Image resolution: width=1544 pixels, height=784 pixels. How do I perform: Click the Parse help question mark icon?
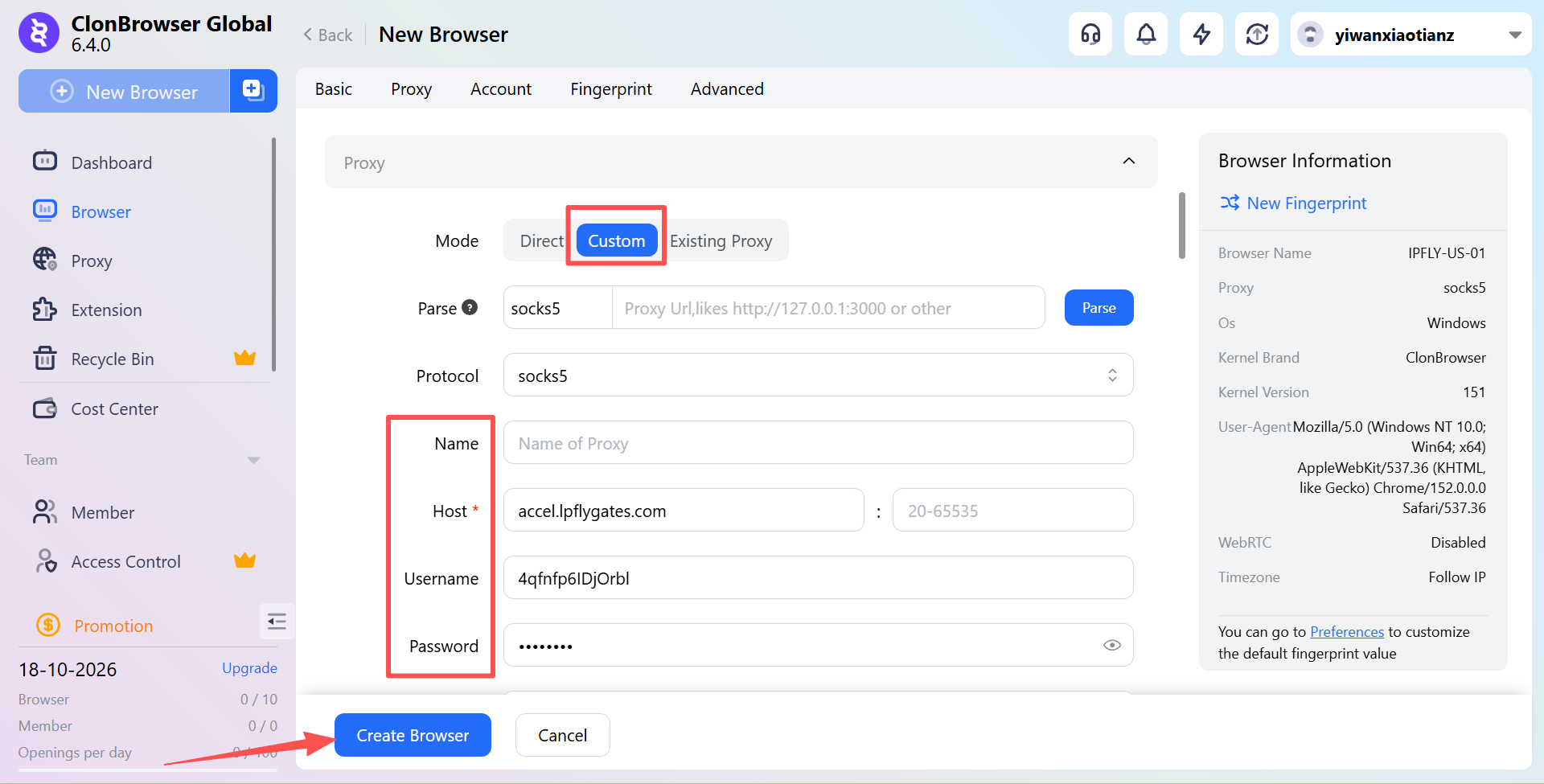470,307
